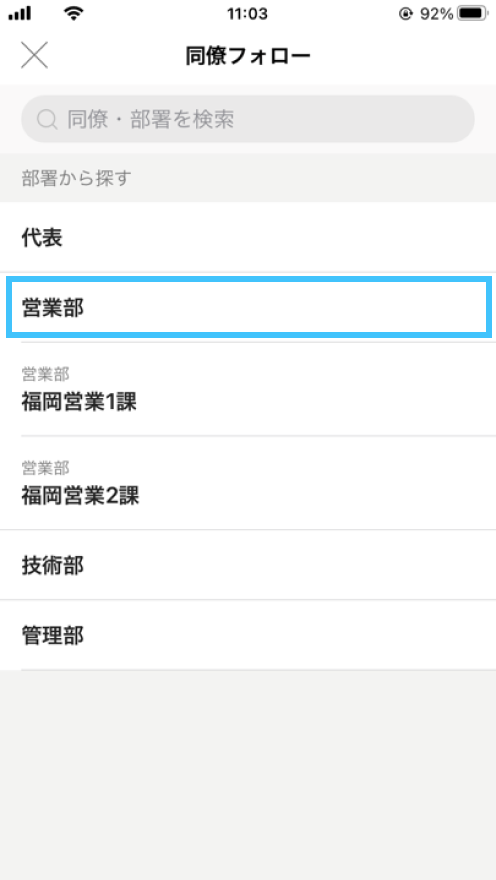Open 福岡営業1課 section
The height and width of the screenshot is (880, 496).
pos(248,389)
